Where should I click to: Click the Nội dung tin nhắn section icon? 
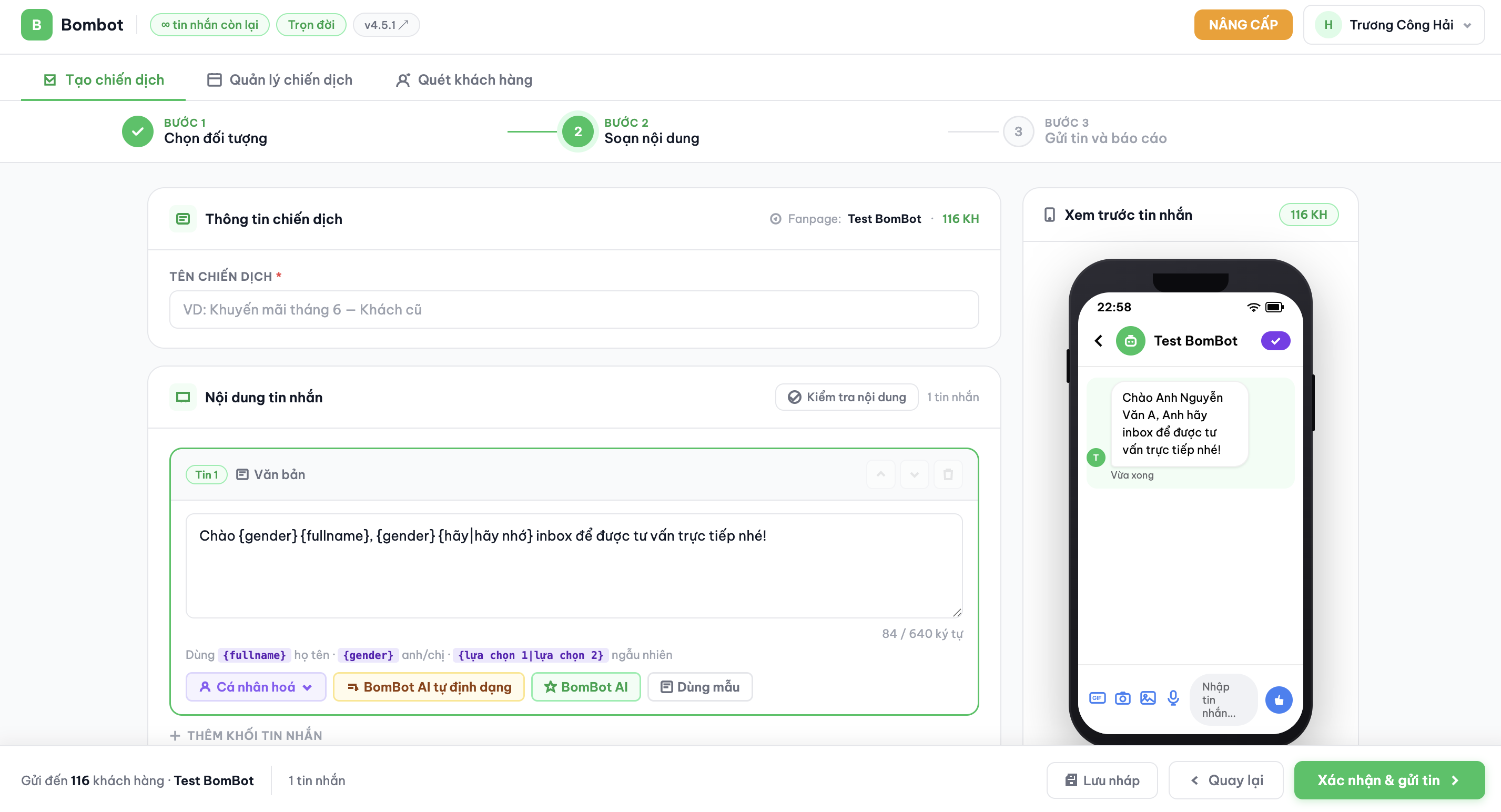[x=183, y=397]
